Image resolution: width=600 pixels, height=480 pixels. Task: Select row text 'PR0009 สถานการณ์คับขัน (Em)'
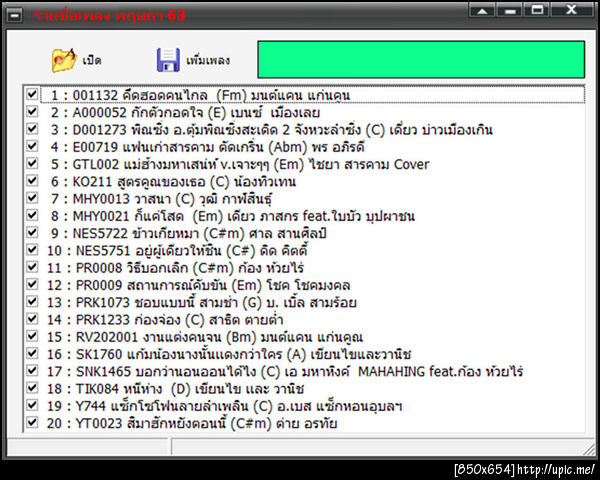(x=168, y=285)
